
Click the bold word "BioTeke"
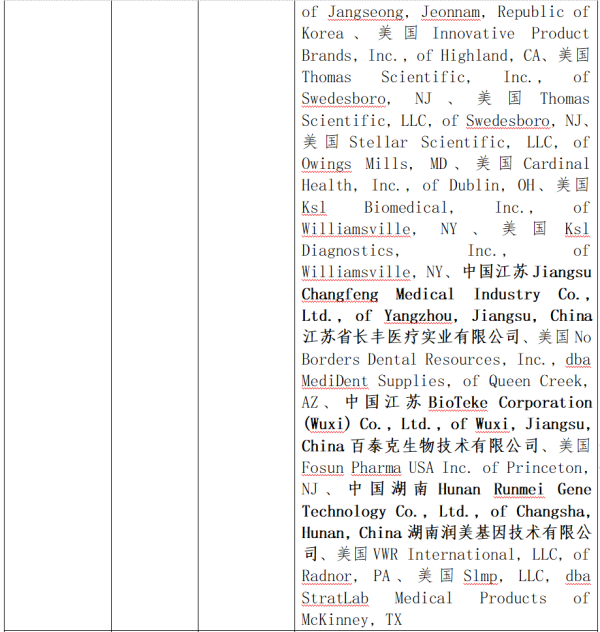coord(458,403)
